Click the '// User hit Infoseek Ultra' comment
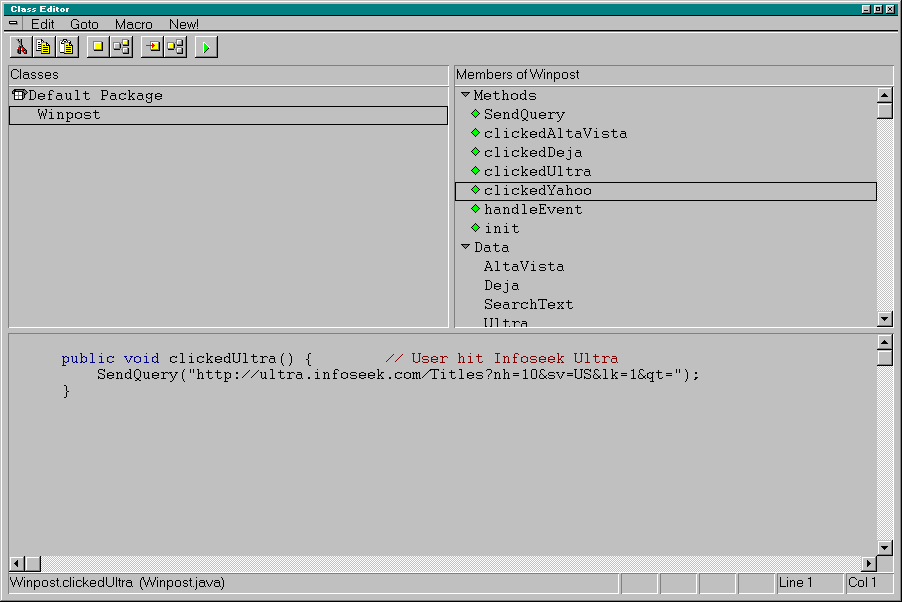This screenshot has width=902, height=602. [502, 359]
